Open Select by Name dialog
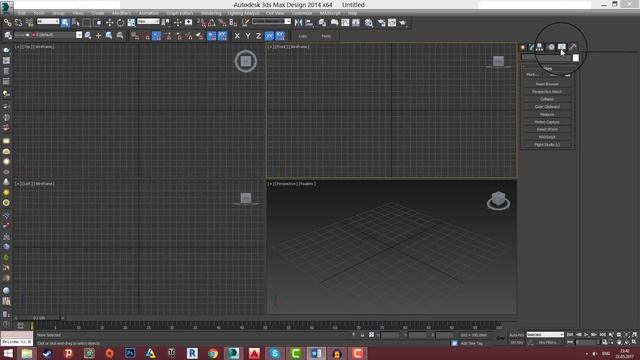Screen dimensions: 640x360 tap(76, 22)
